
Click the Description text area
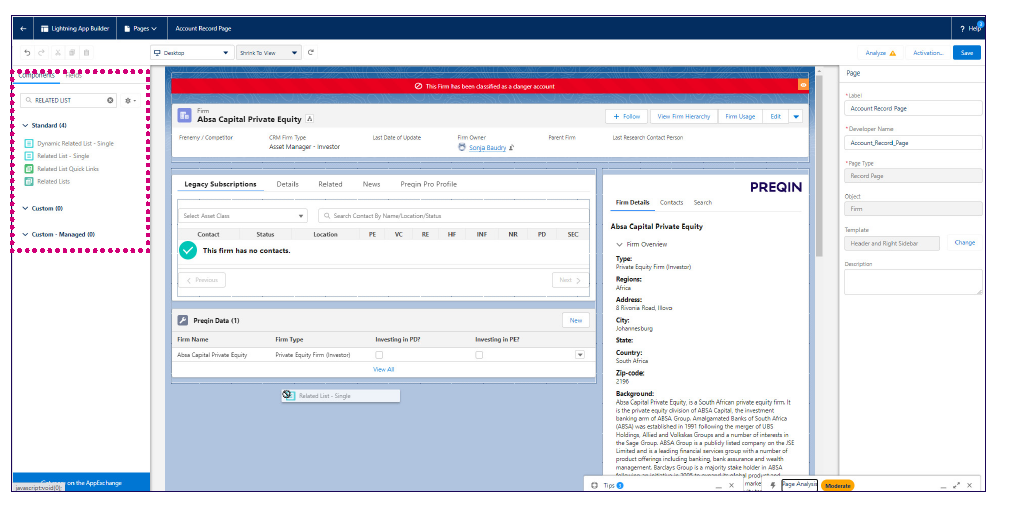(x=913, y=282)
